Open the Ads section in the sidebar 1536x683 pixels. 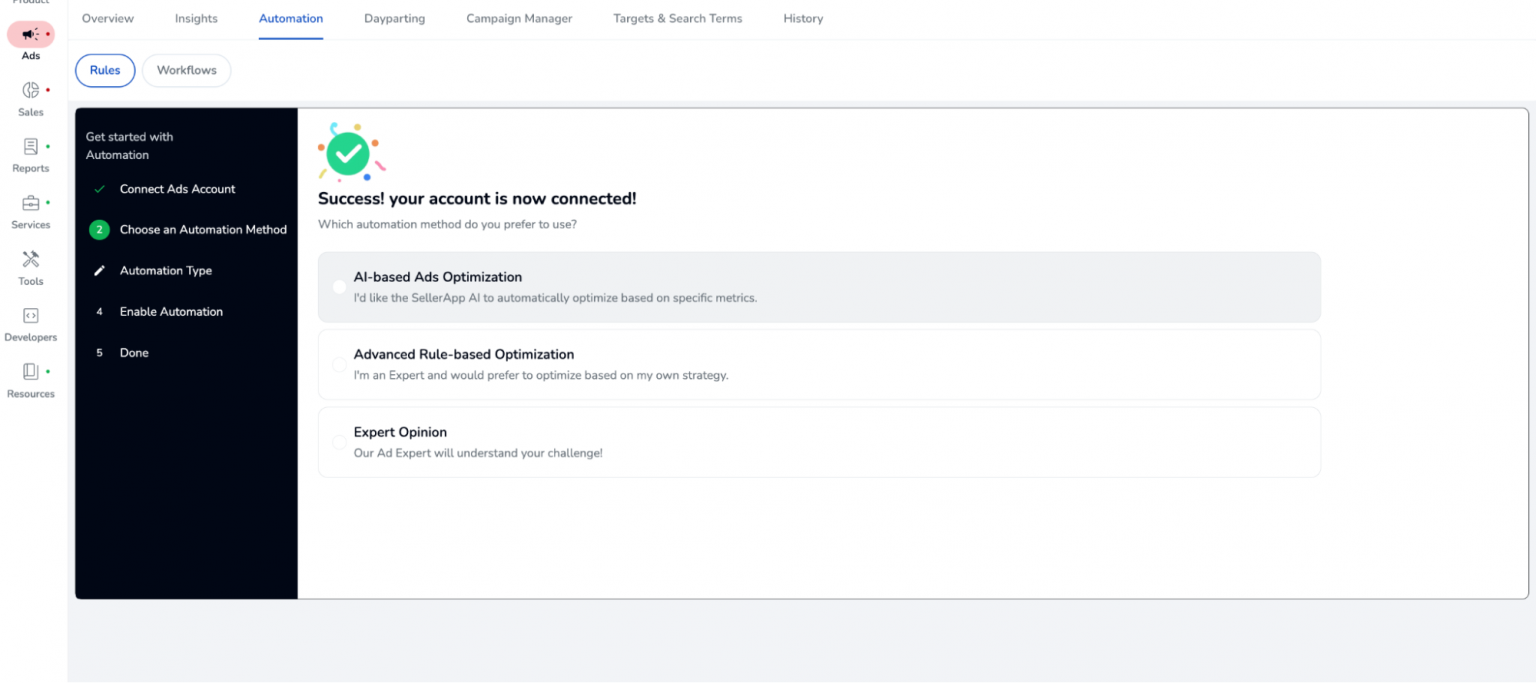tap(30, 40)
